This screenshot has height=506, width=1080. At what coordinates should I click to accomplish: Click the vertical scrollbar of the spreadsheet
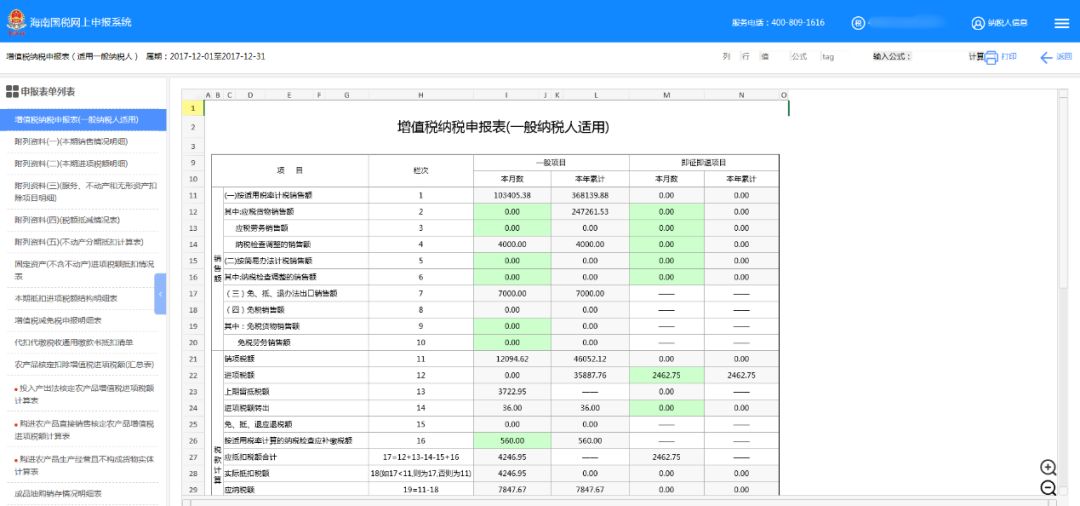coord(1063,292)
